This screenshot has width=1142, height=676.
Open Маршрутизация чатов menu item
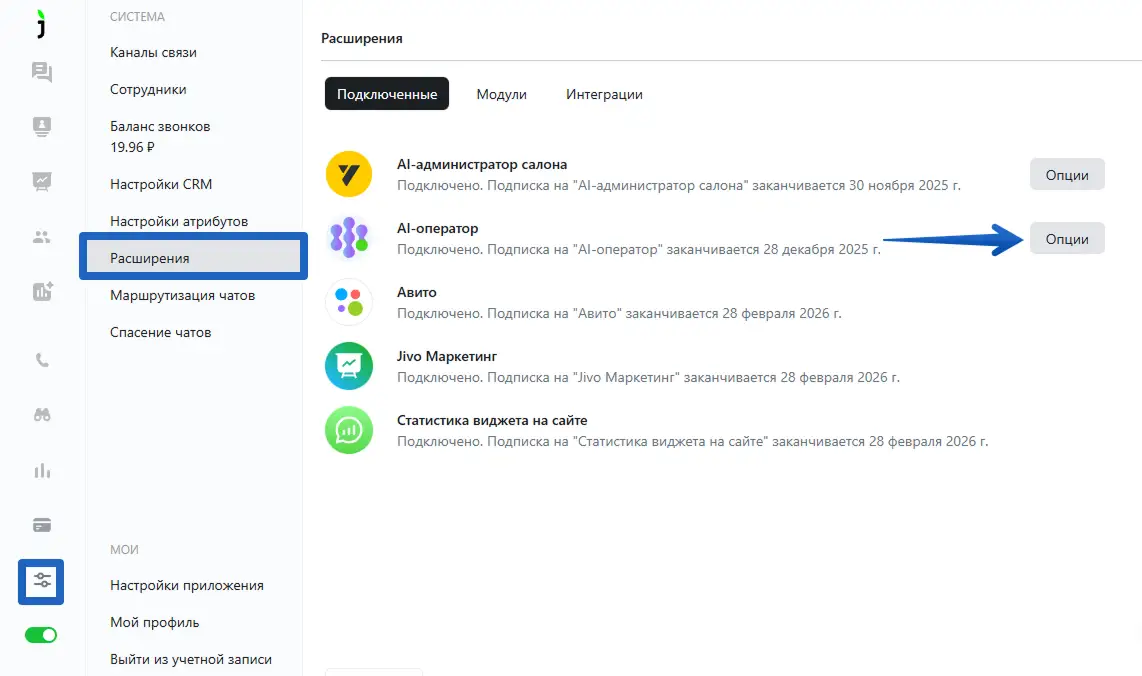click(182, 295)
